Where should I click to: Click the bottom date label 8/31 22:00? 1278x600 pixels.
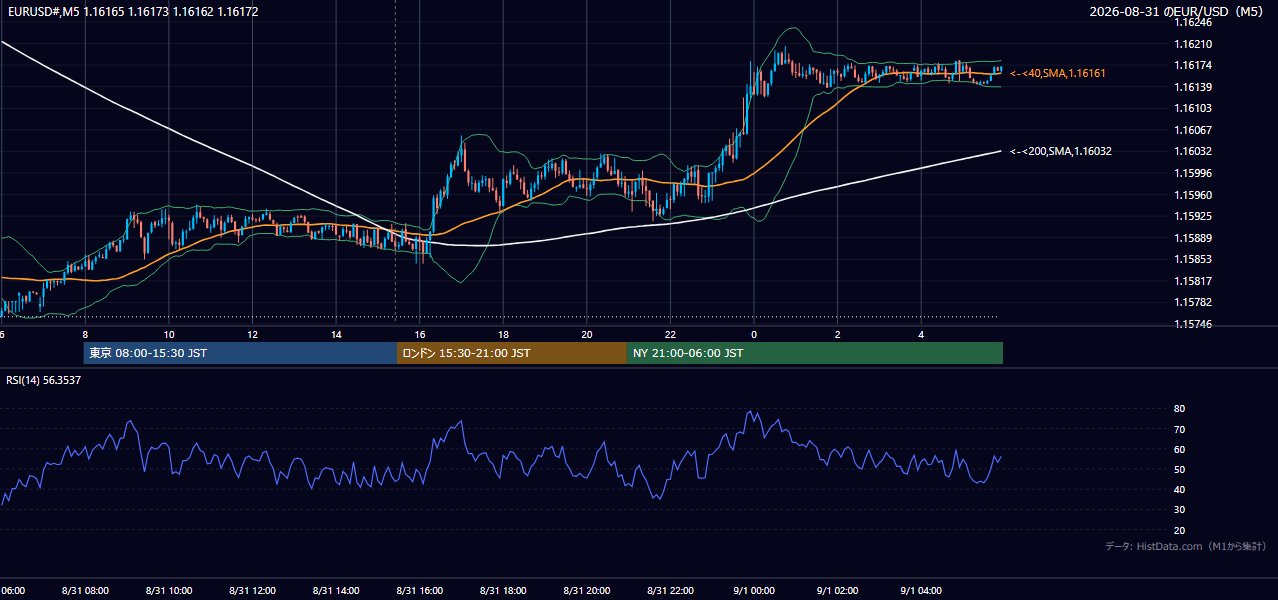coord(670,590)
